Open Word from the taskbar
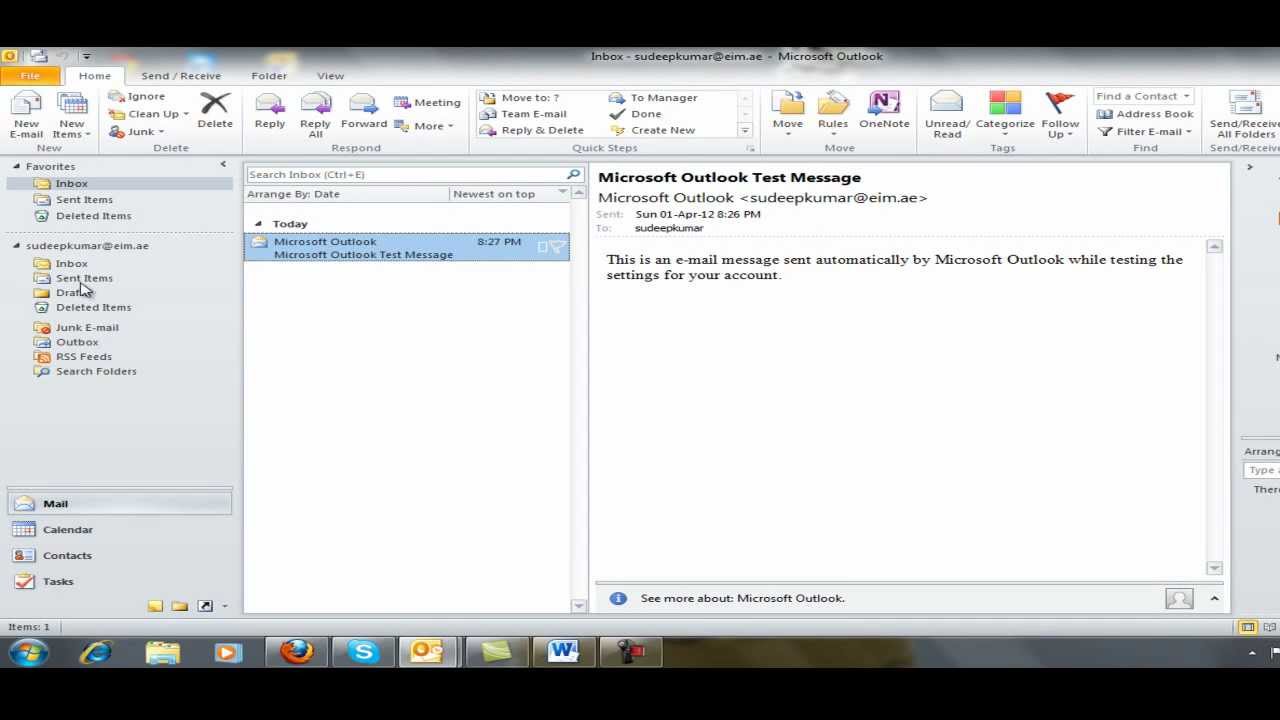This screenshot has height=720, width=1280. tap(563, 653)
